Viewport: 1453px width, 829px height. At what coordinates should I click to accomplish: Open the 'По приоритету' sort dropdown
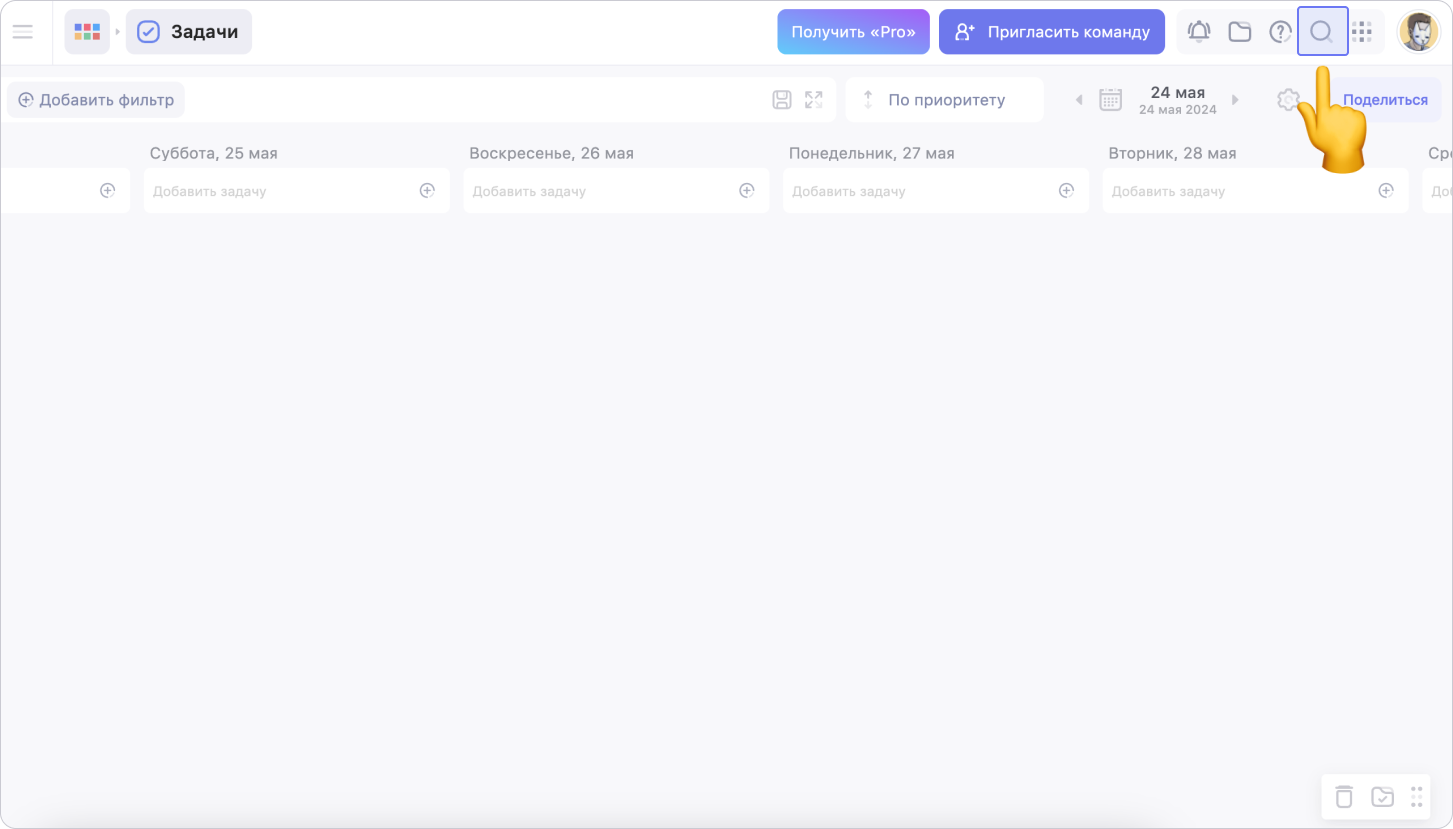coord(944,100)
